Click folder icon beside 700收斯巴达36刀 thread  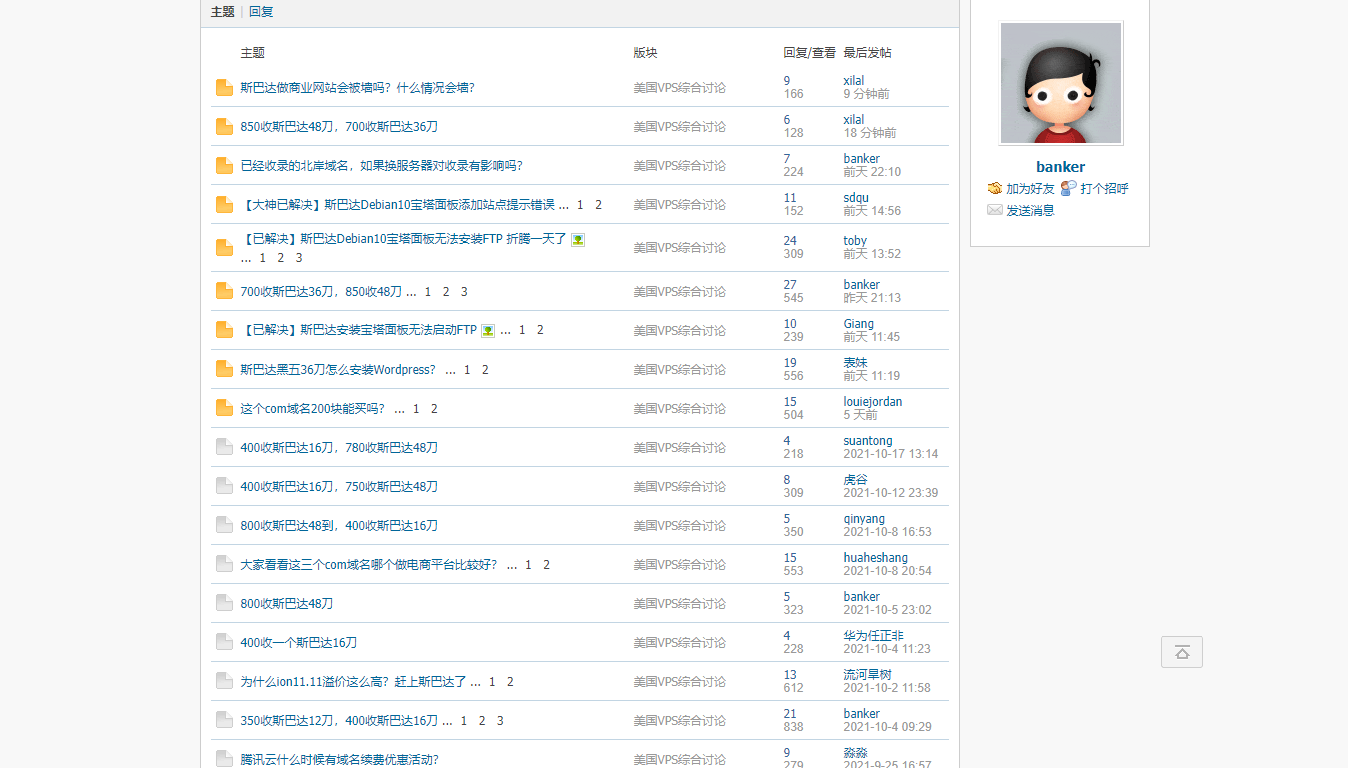[x=224, y=292]
